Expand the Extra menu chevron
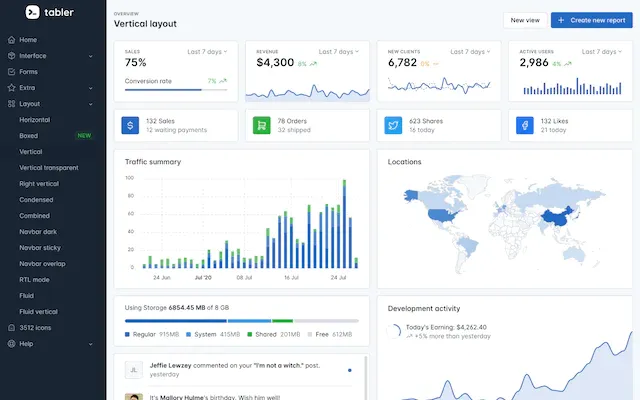Screen dimensions: 640x400 [91, 88]
